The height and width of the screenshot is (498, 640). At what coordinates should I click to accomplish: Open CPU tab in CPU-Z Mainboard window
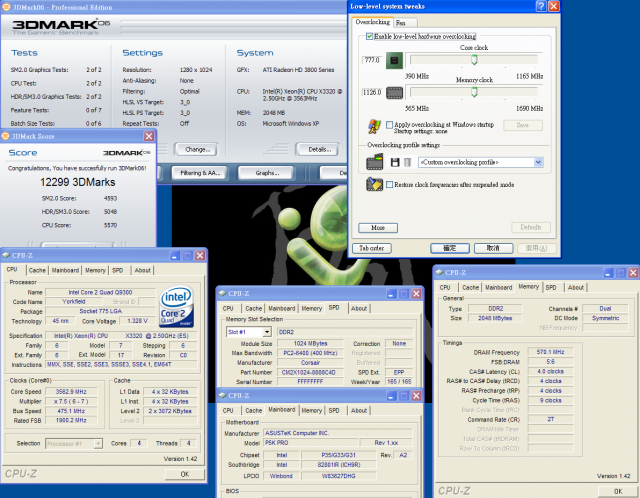[x=228, y=411]
